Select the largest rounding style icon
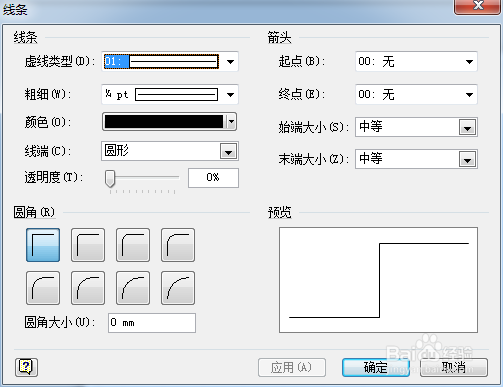The image size is (503, 387). click(178, 288)
